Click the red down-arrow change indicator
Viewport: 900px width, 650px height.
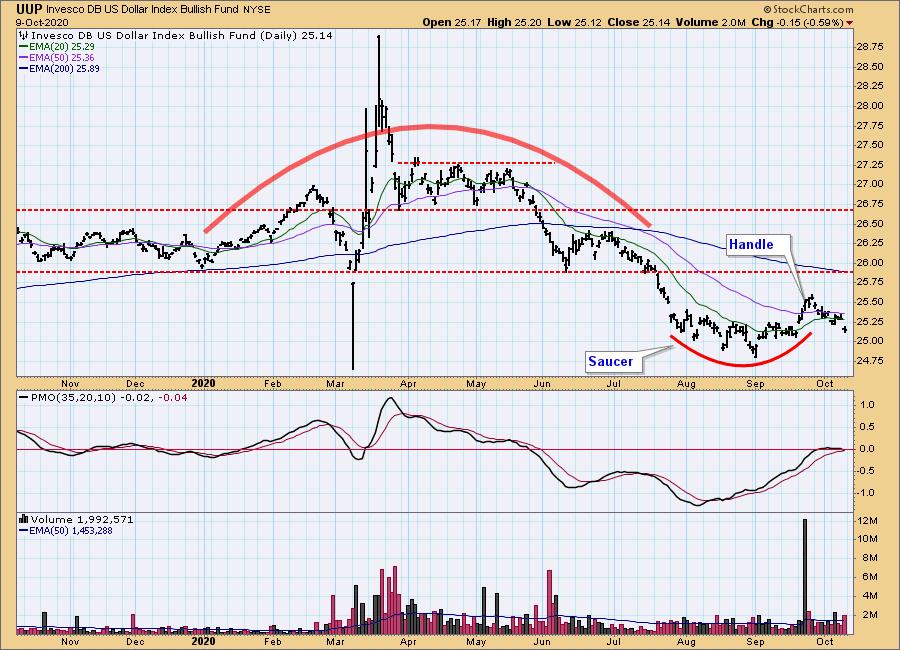tap(849, 23)
